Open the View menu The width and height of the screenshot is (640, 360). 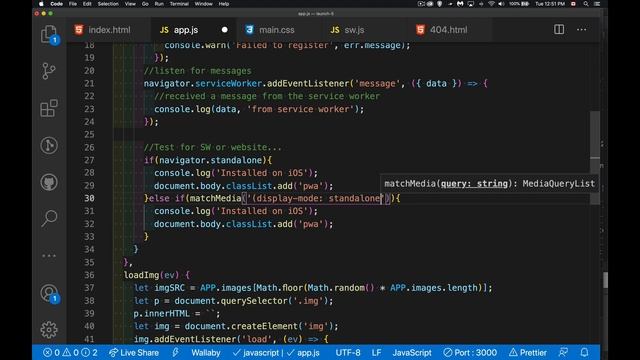point(130,4)
